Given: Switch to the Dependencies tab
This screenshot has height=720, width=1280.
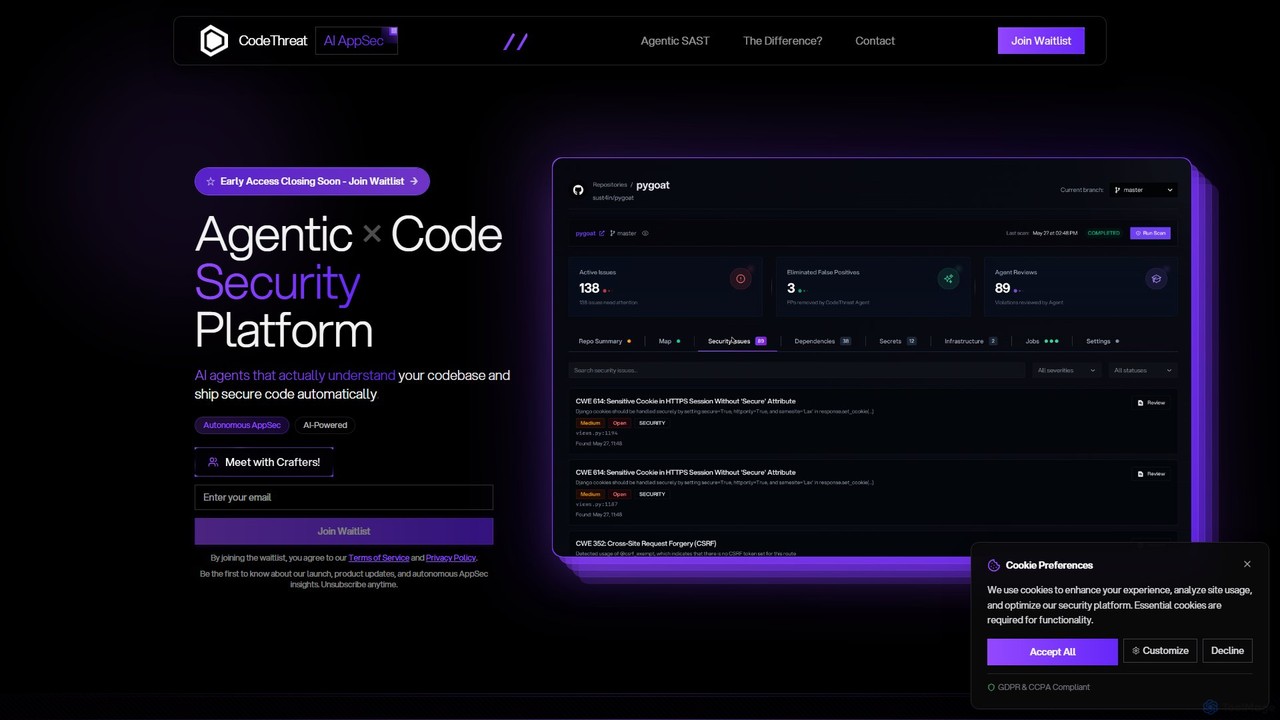Looking at the screenshot, I should 822,341.
